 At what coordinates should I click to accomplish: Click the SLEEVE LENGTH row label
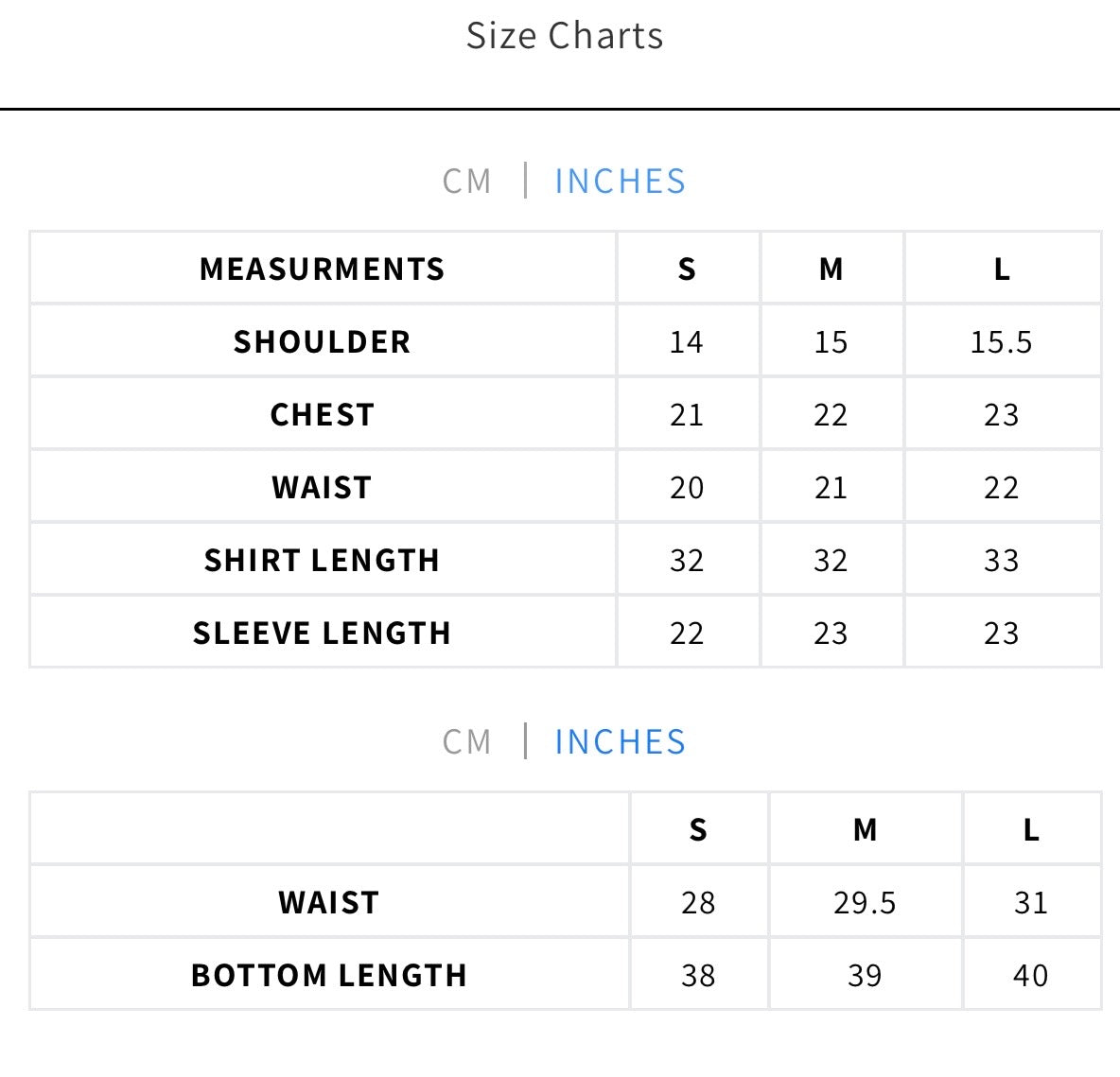click(x=323, y=634)
